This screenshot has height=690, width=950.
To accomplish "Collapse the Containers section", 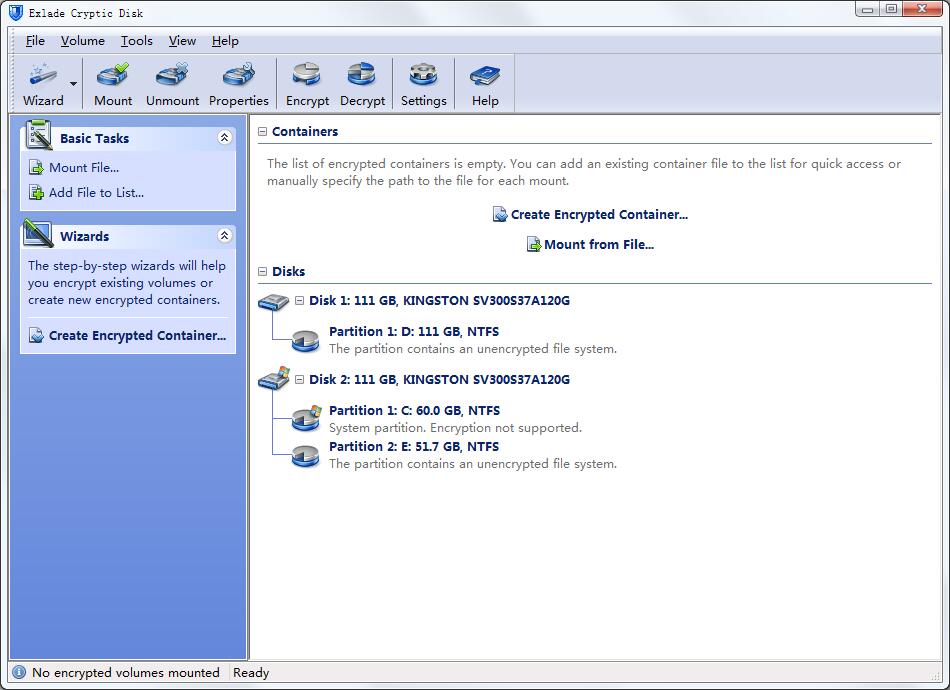I will (263, 132).
